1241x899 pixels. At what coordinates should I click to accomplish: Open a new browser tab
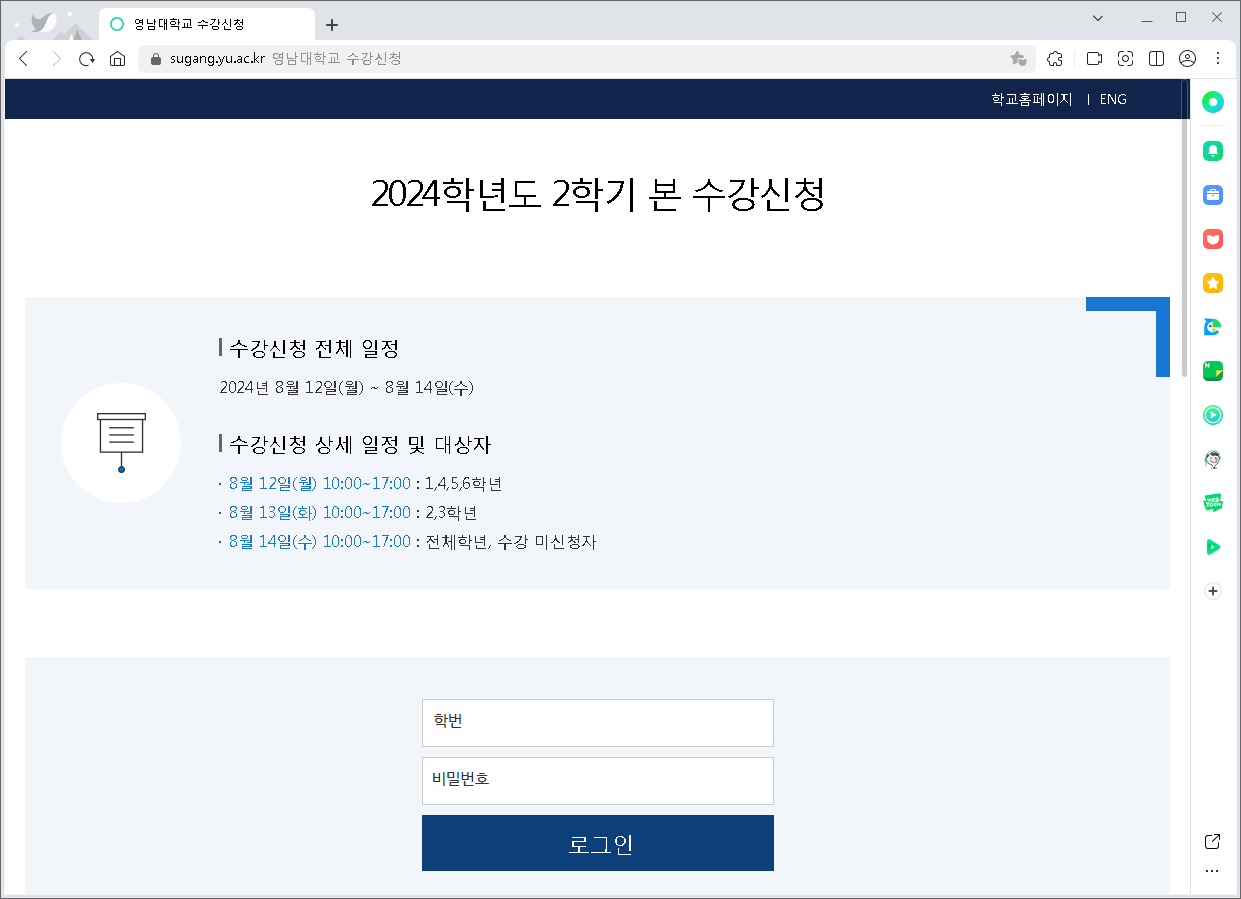pos(331,22)
